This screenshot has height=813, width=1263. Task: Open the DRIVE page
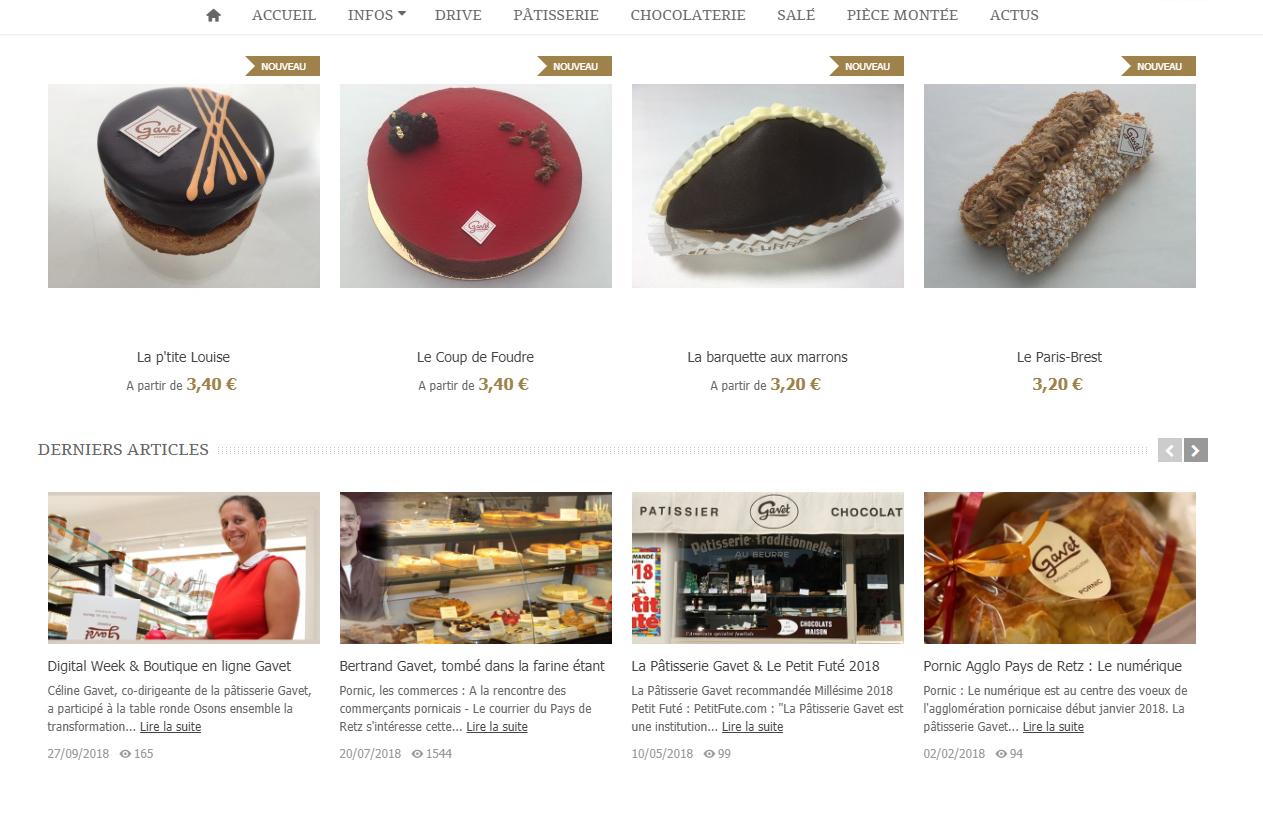tap(458, 15)
